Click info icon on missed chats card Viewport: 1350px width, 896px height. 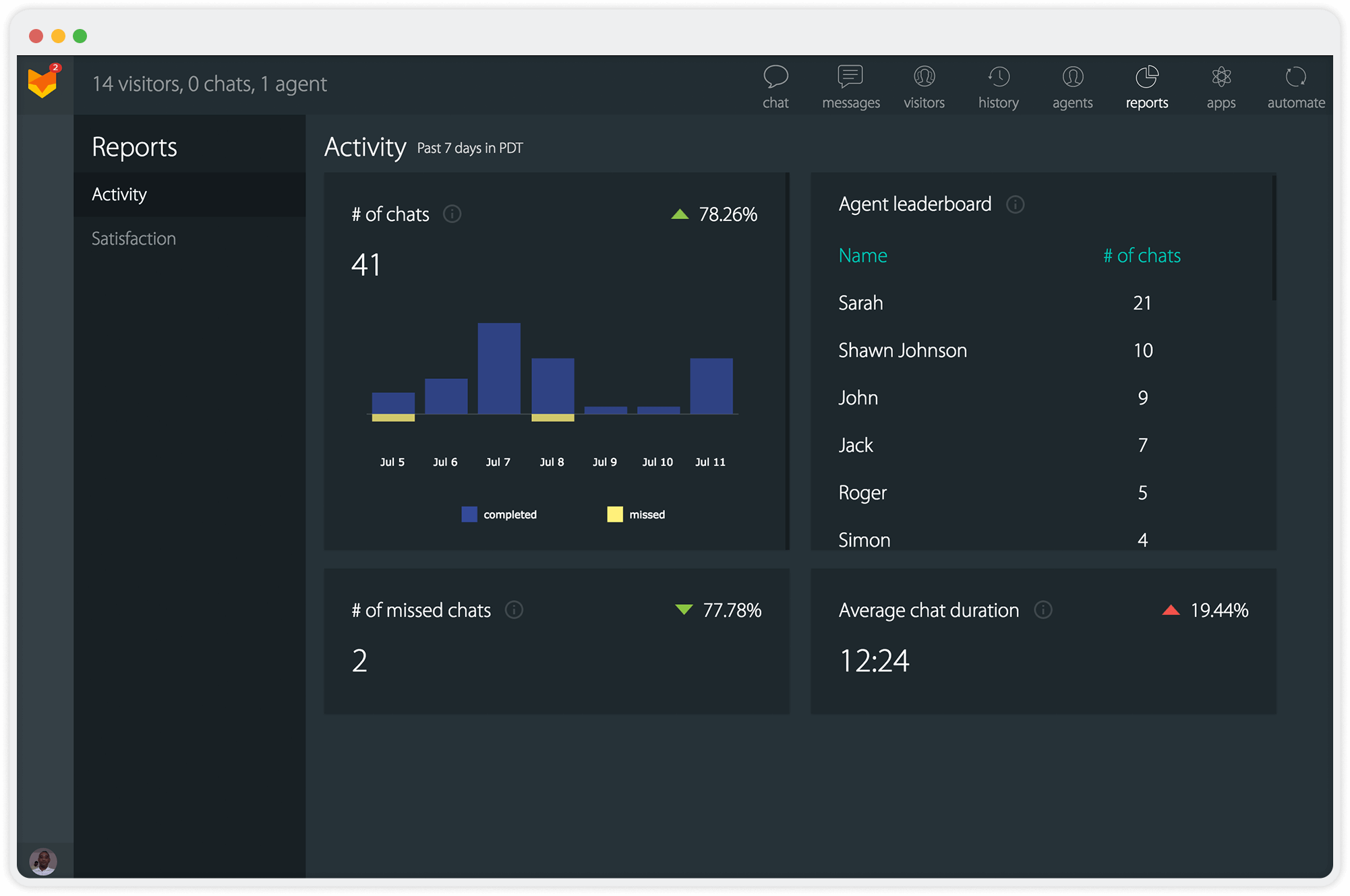[x=516, y=610]
